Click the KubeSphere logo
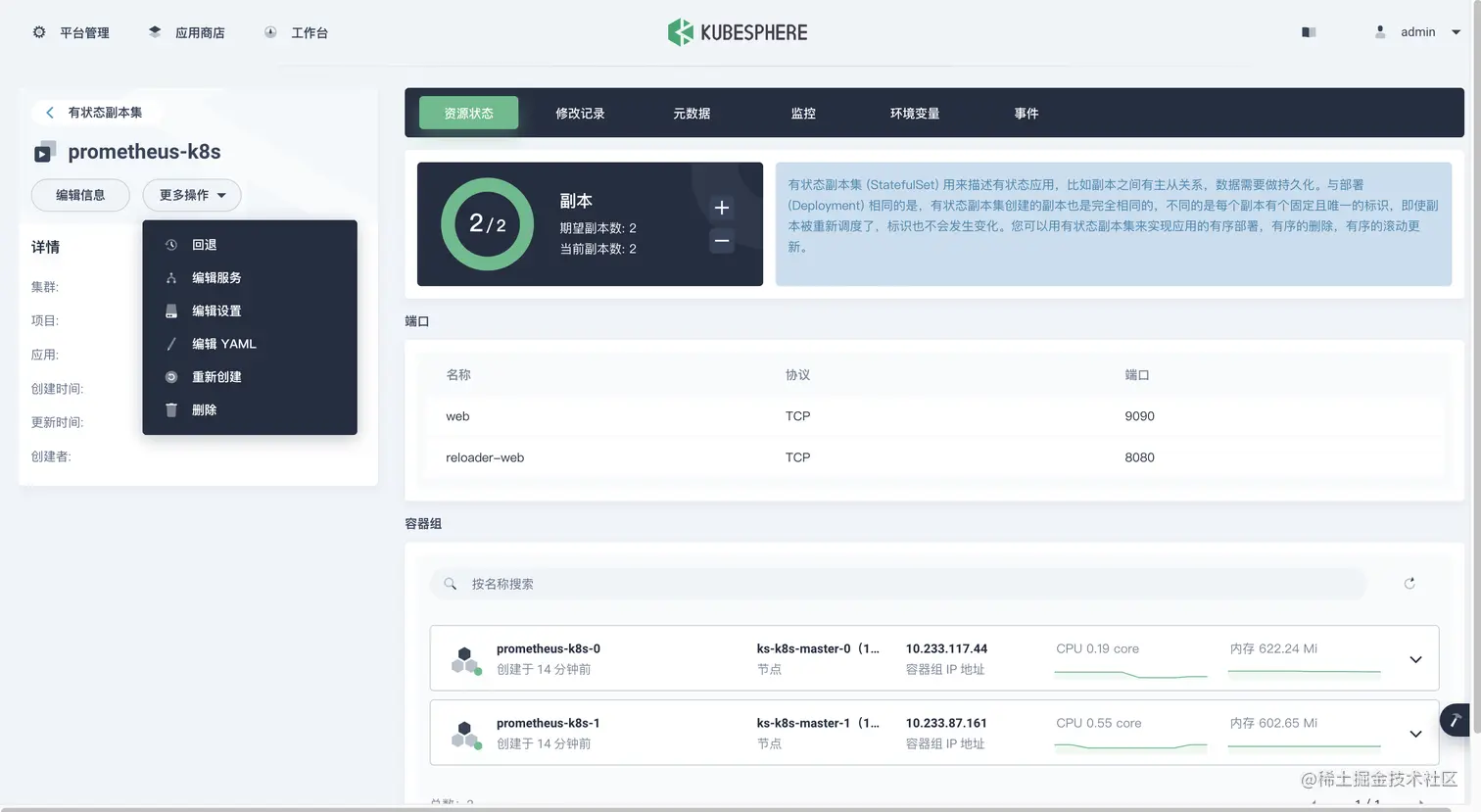Viewport: 1481px width, 812px height. pyautogui.click(x=738, y=32)
